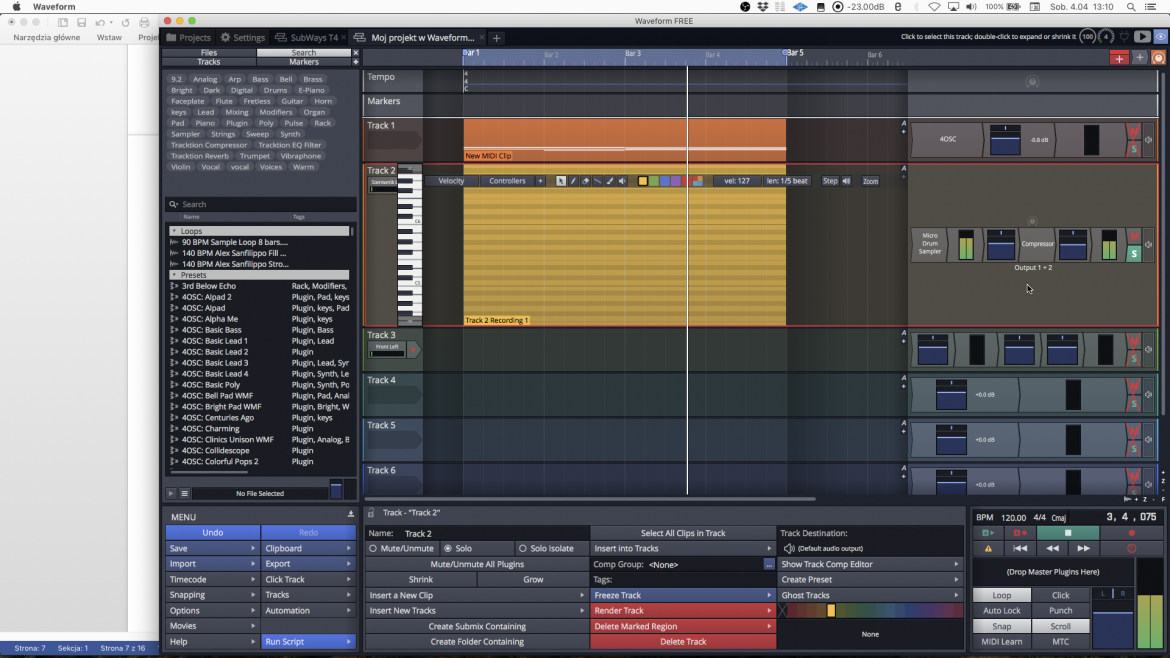Toggle the Click metronome button
Viewport: 1170px width, 658px height.
click(x=1060, y=595)
